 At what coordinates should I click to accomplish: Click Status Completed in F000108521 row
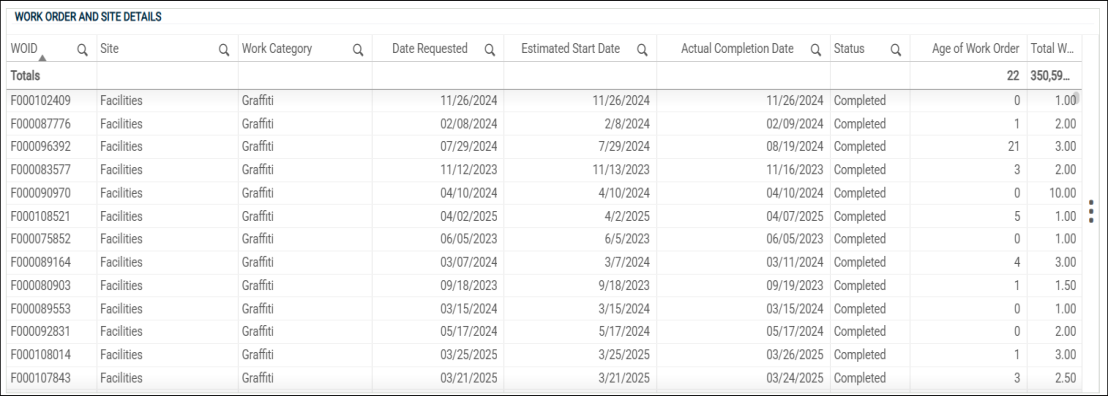point(859,216)
